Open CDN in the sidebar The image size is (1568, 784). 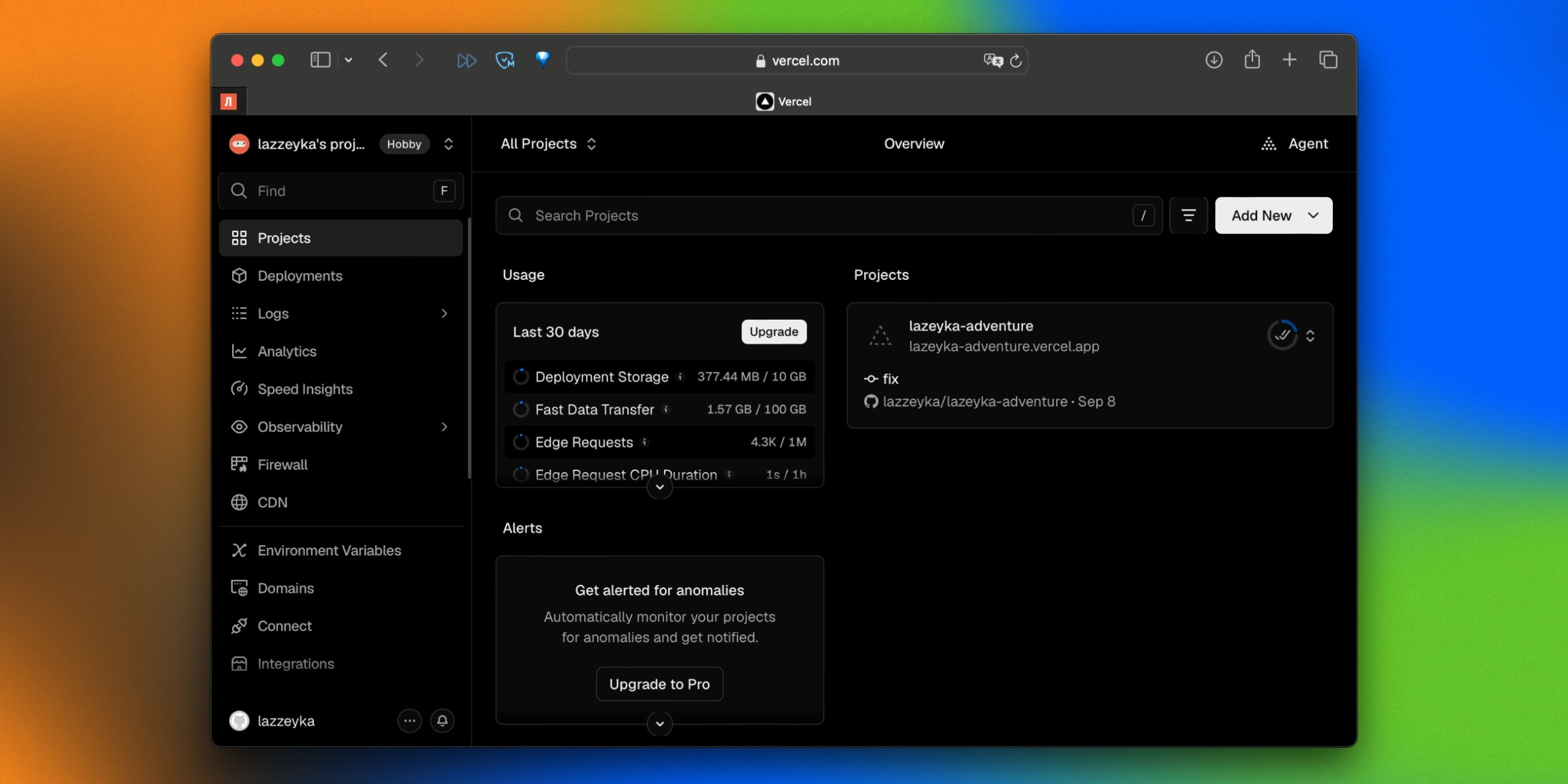[x=341, y=502]
